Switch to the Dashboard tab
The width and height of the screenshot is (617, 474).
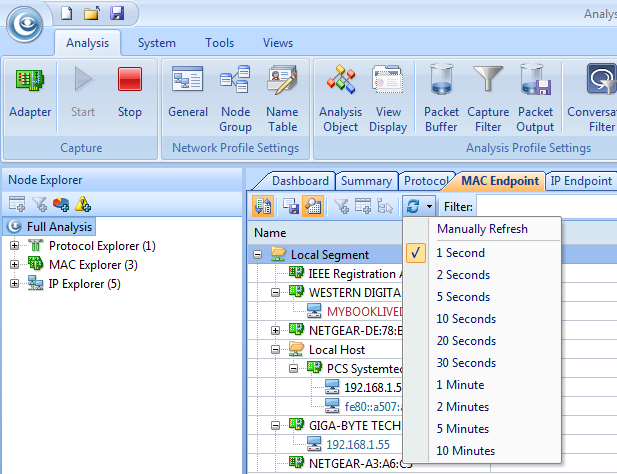pos(300,181)
